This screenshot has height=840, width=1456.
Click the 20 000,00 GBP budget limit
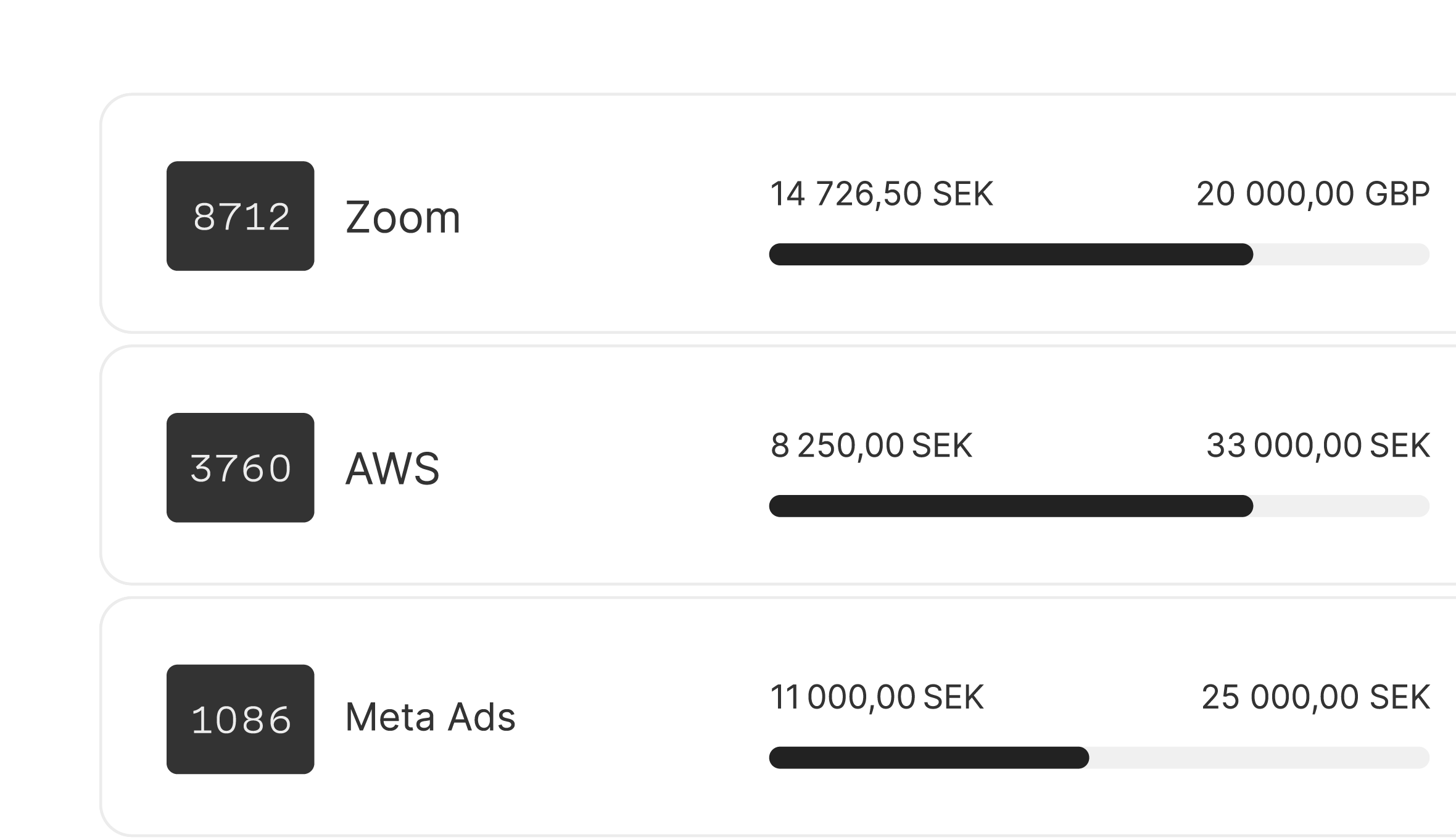click(x=1313, y=194)
